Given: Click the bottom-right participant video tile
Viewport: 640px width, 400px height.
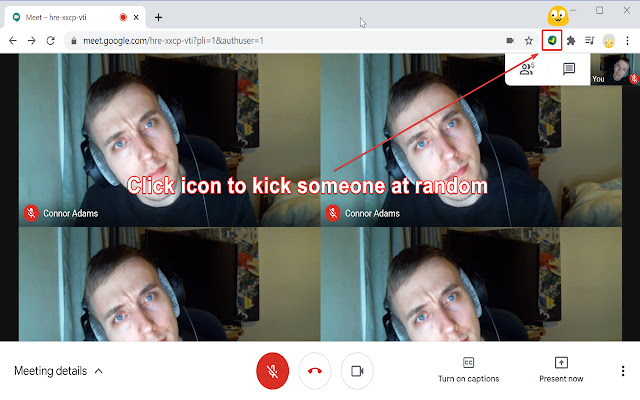Looking at the screenshot, I should click(x=471, y=284).
